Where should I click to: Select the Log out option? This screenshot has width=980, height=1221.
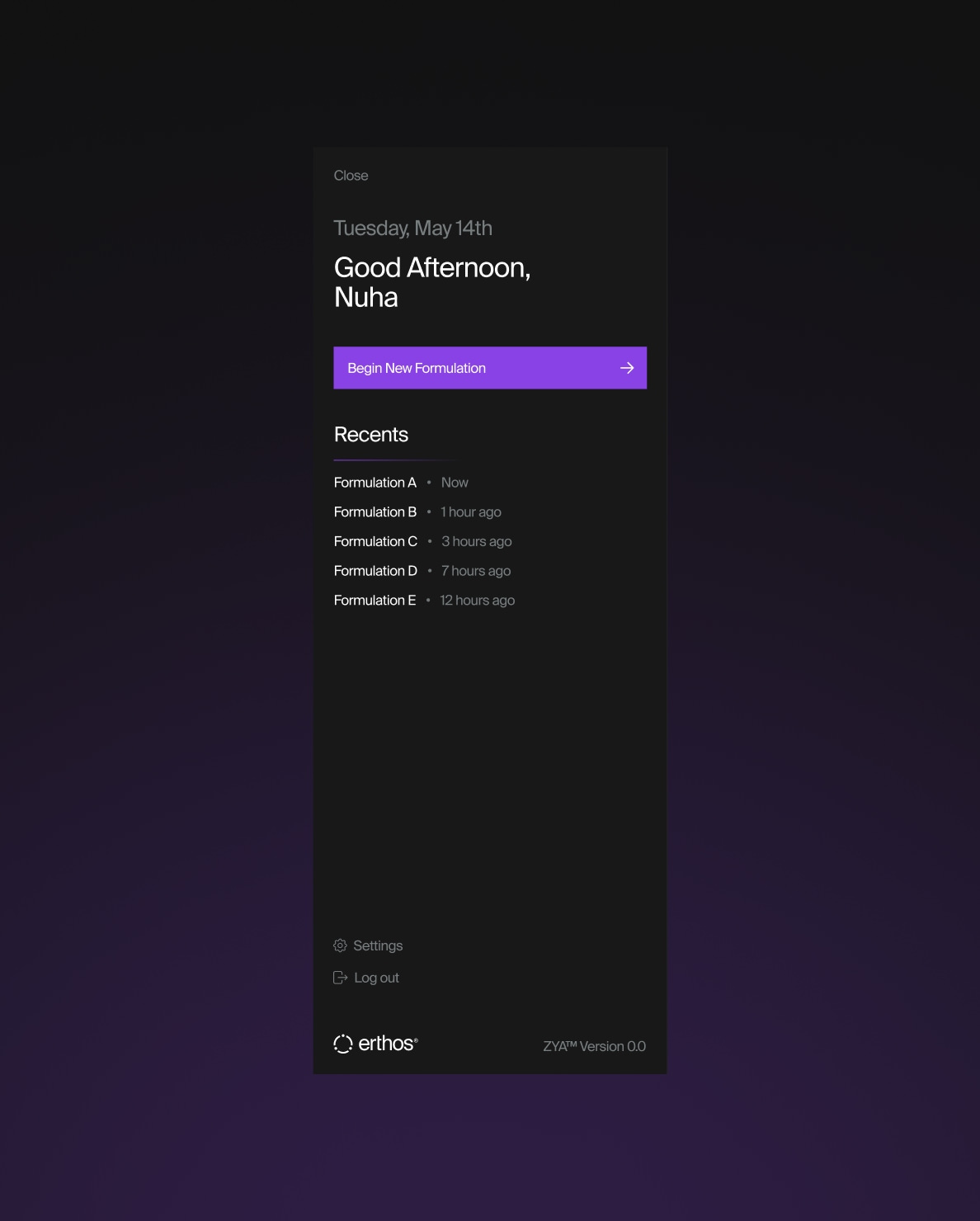click(366, 978)
